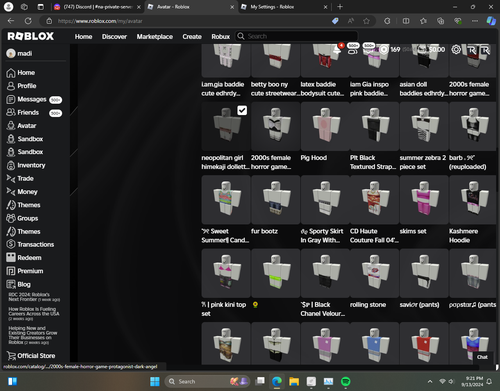Open a new browser tab
This screenshot has width=500, height=391.
click(340, 7)
